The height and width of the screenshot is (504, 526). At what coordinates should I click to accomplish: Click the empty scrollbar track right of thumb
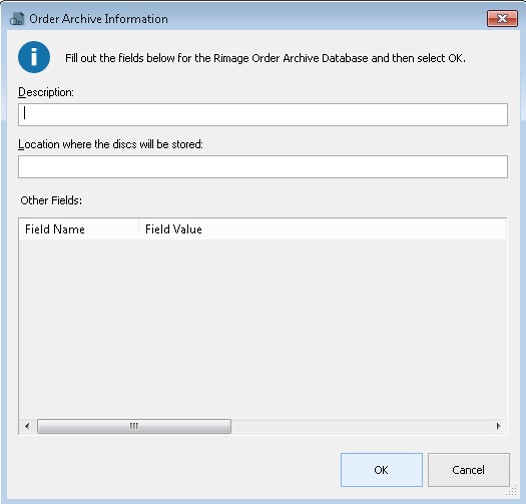[x=361, y=426]
